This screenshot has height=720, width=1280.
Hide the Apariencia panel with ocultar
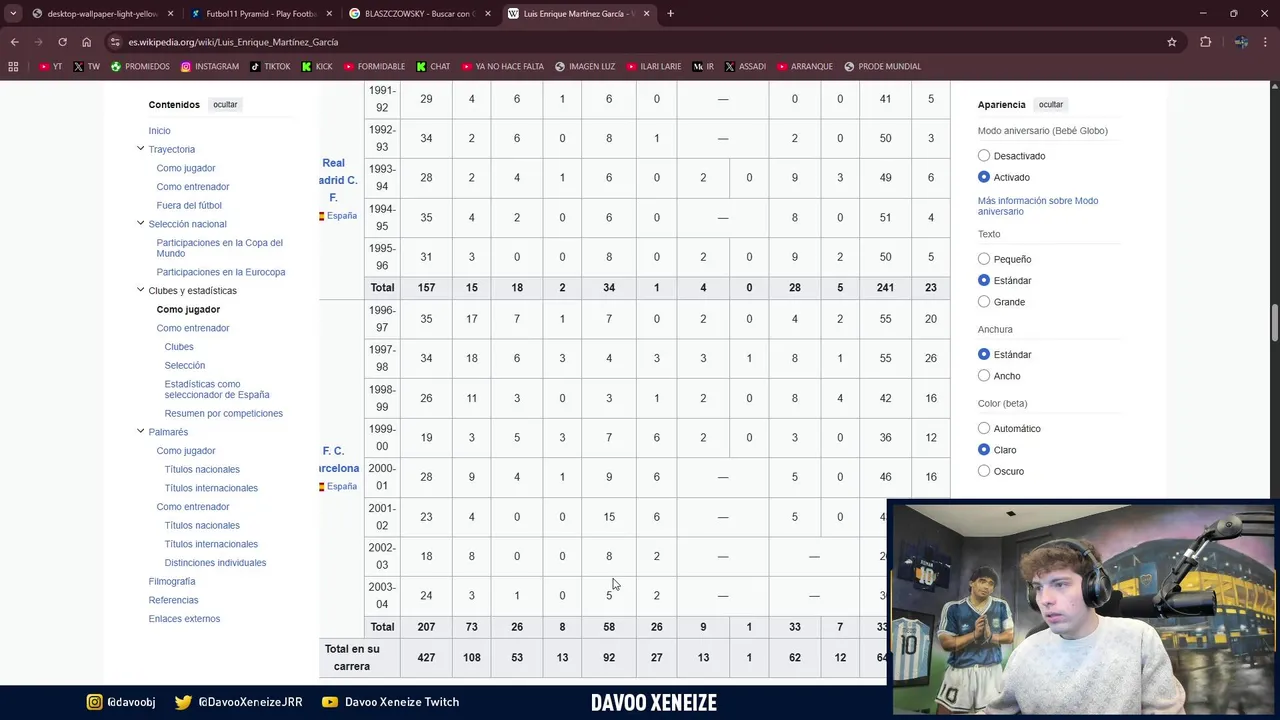pos(1051,104)
